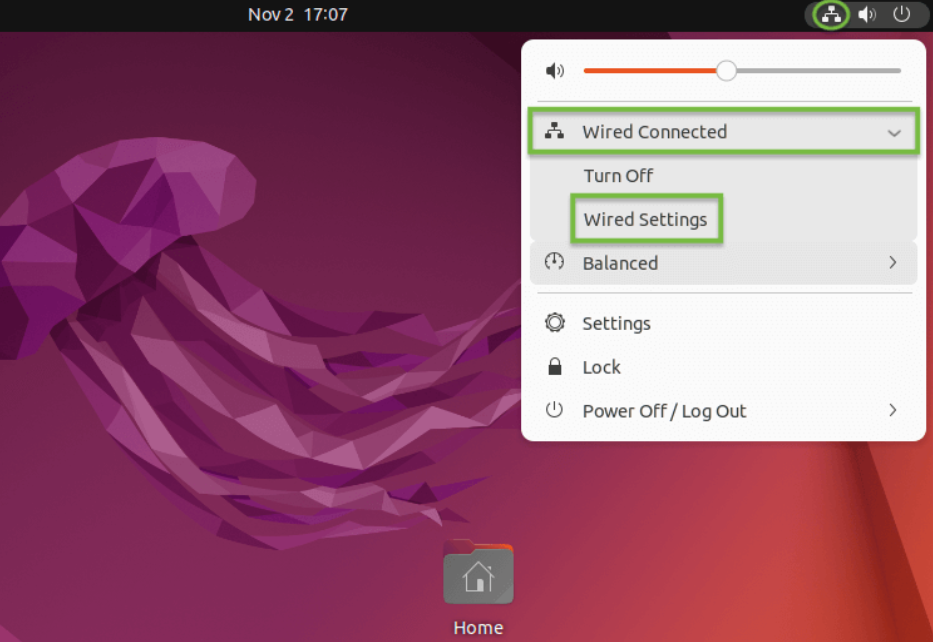This screenshot has height=642, width=933.
Task: Expand the Power Off / Log Out submenu
Action: (893, 410)
